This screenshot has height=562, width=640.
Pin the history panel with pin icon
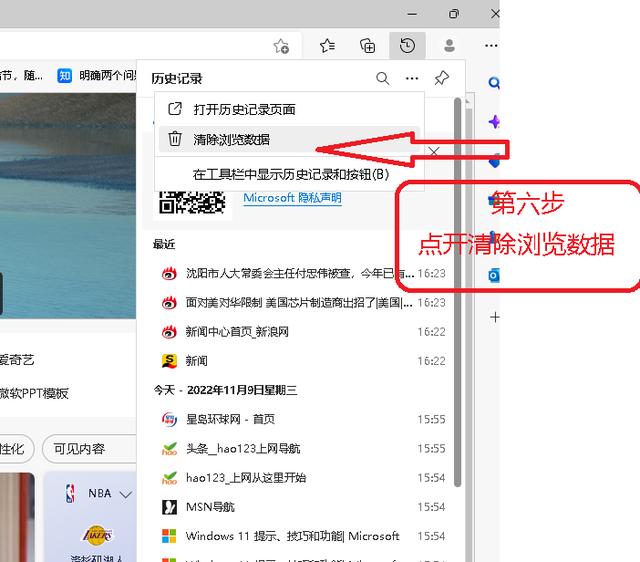coord(442,78)
